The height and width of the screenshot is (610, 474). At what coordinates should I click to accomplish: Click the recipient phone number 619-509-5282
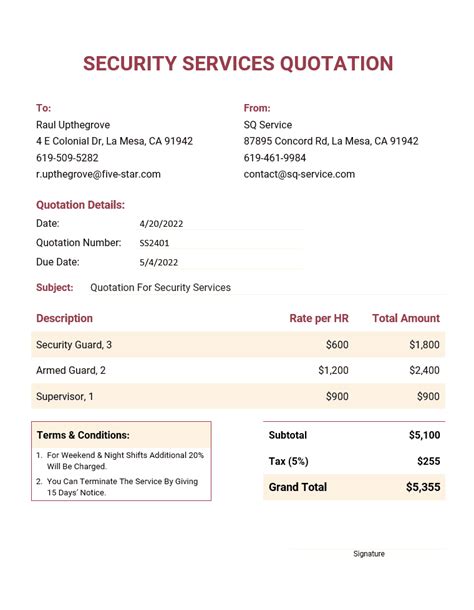[x=67, y=158]
